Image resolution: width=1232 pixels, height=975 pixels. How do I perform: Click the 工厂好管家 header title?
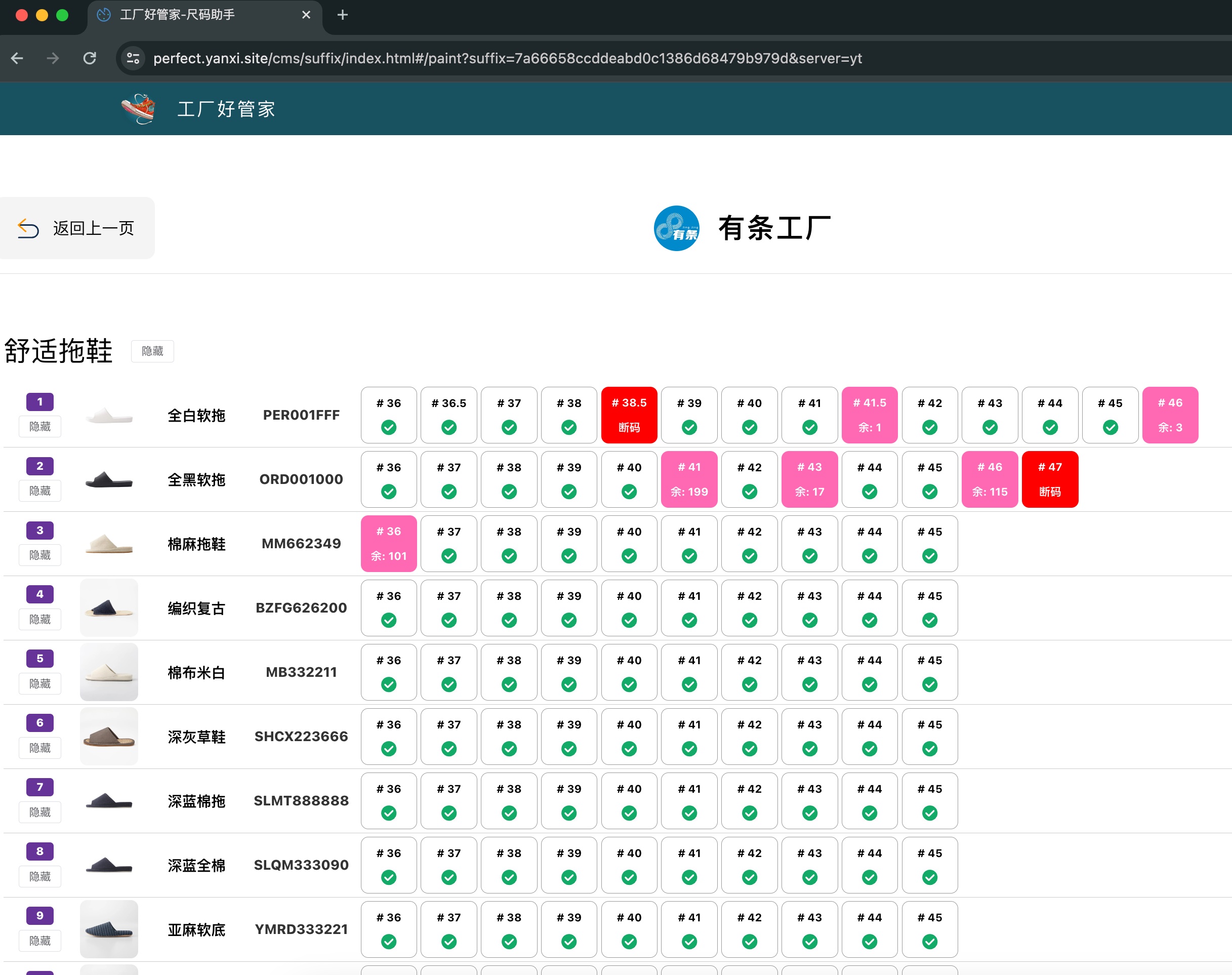tap(226, 109)
